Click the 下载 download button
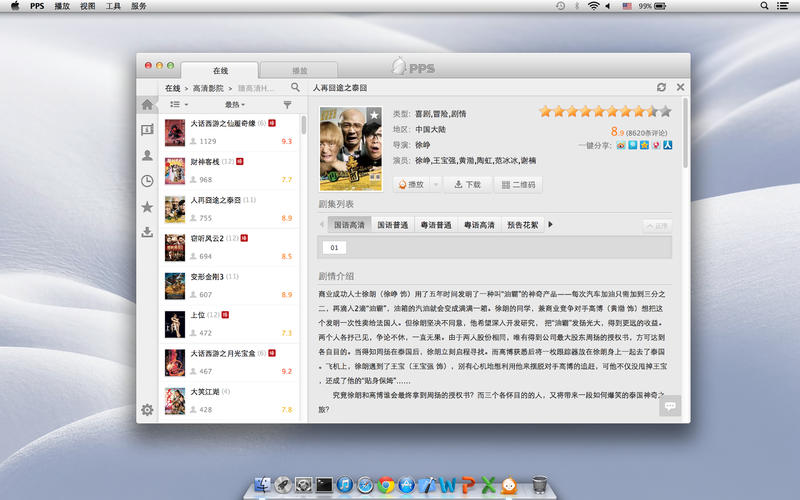This screenshot has width=800, height=500. pyautogui.click(x=467, y=185)
